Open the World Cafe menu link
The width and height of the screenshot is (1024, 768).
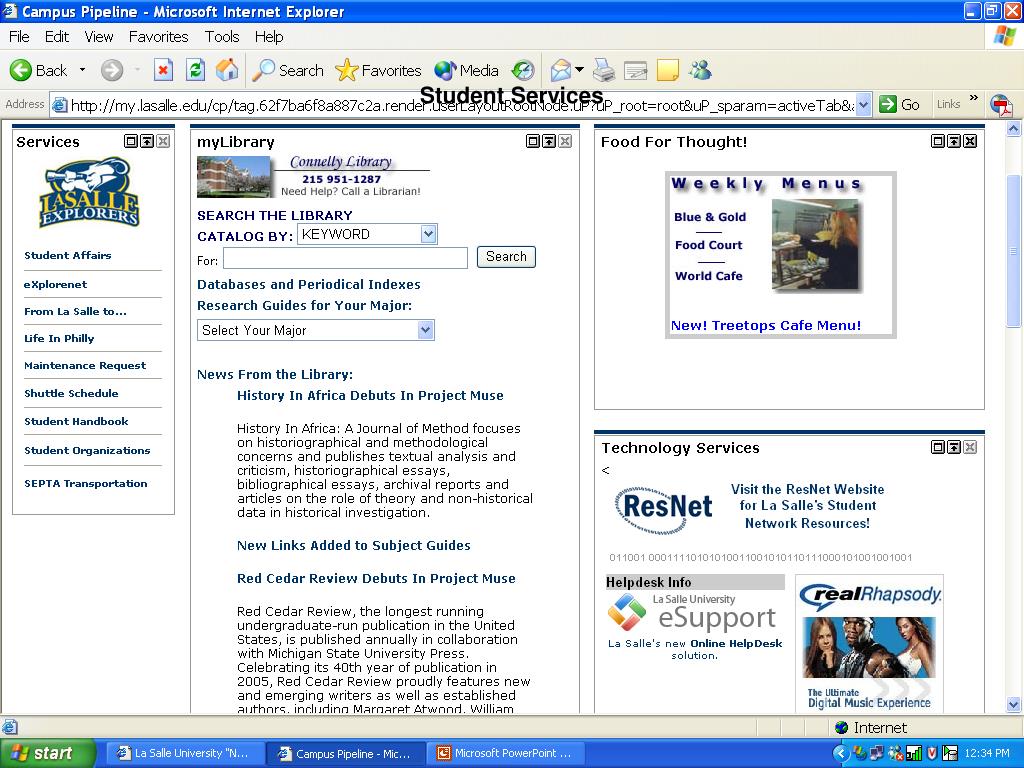pos(709,276)
